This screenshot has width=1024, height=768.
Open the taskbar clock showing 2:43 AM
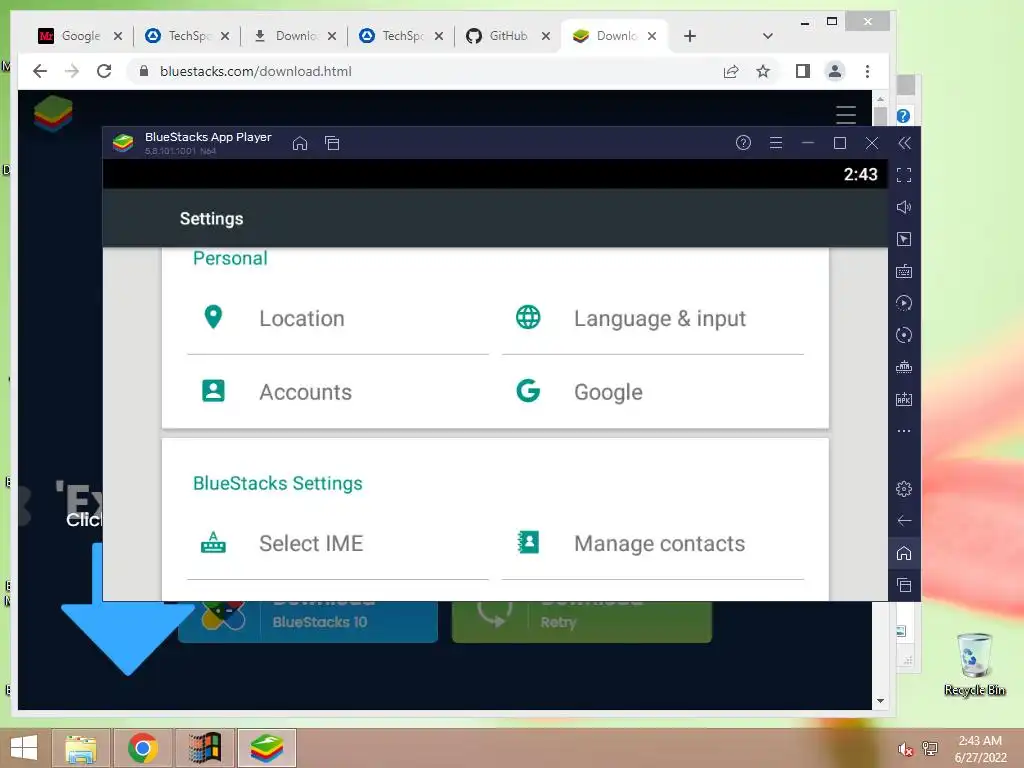pyautogui.click(x=980, y=749)
